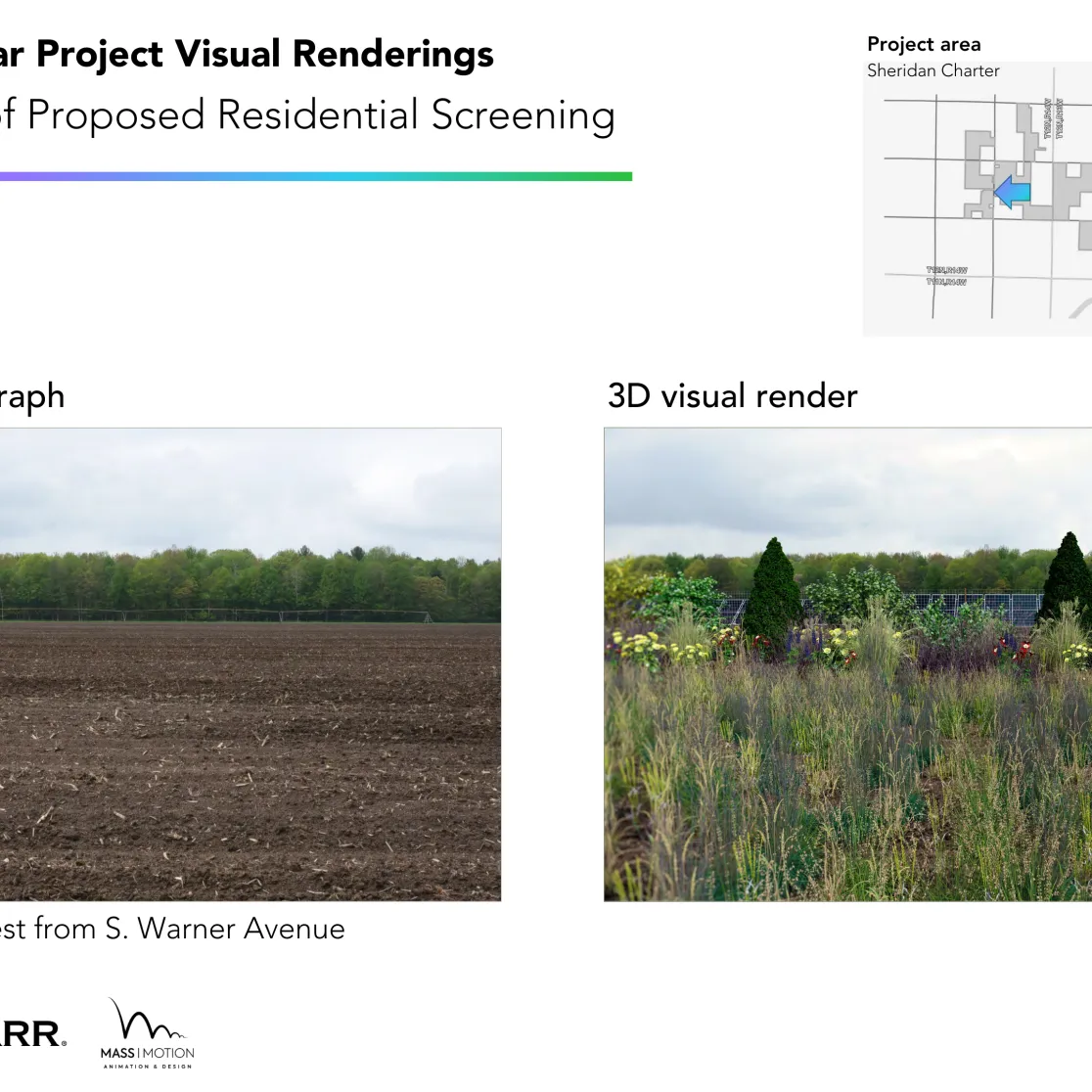Click the S. Warner Avenue caption text
This screenshot has height=1092, width=1092.
coord(172,929)
